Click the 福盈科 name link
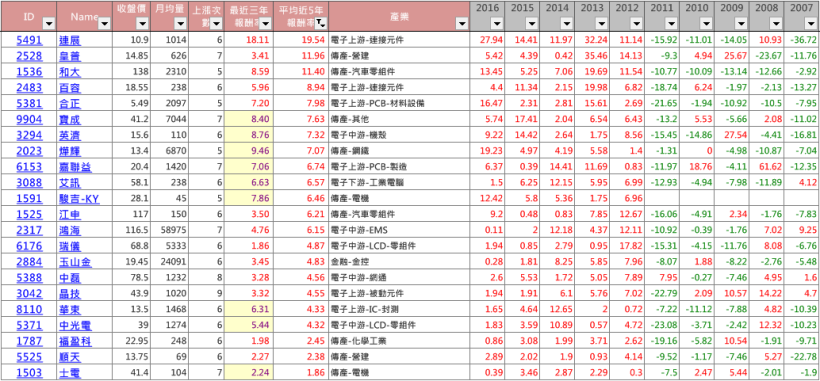This screenshot has width=820, height=381. [75, 341]
